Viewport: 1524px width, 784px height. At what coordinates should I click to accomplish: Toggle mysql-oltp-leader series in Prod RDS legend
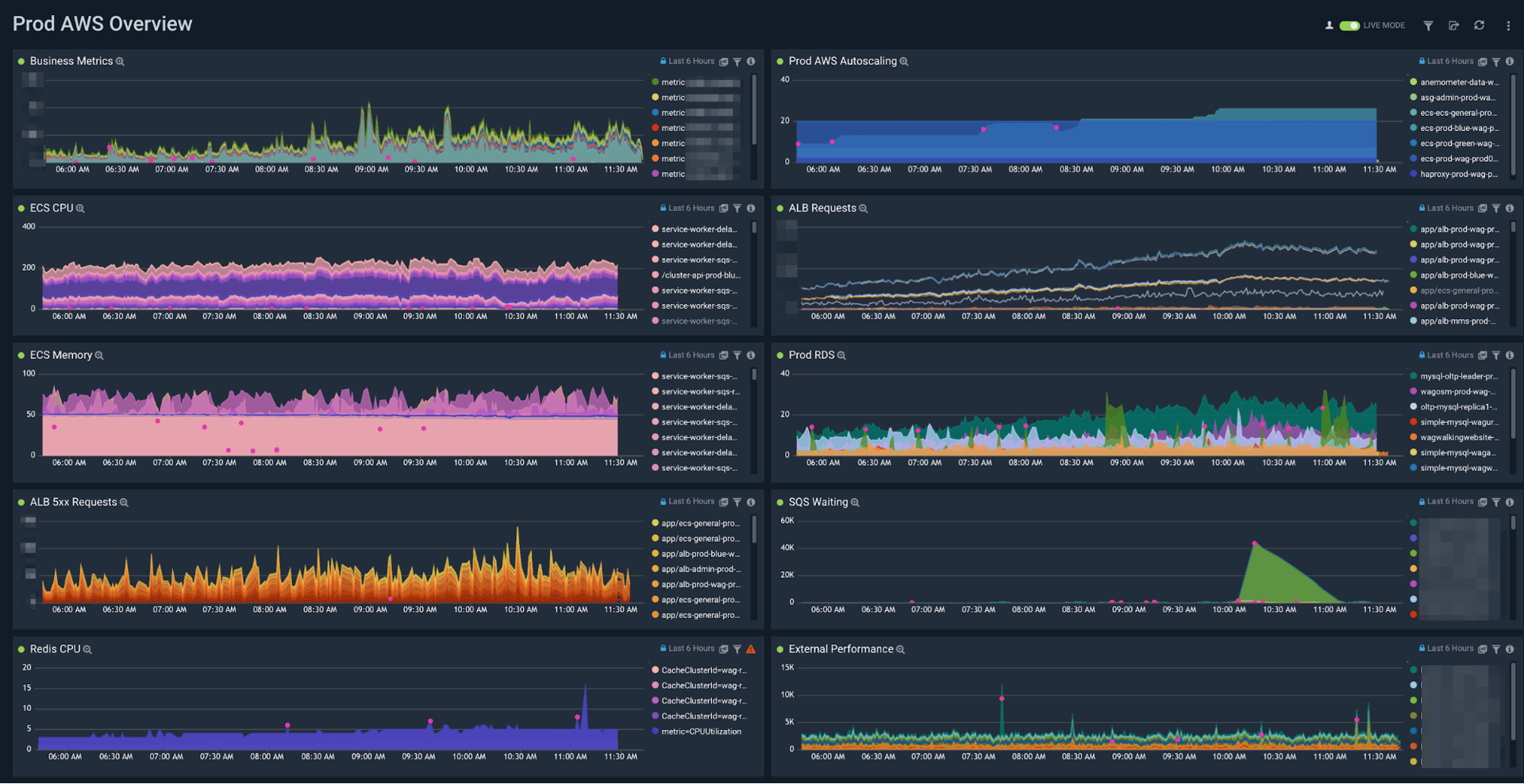click(1458, 376)
